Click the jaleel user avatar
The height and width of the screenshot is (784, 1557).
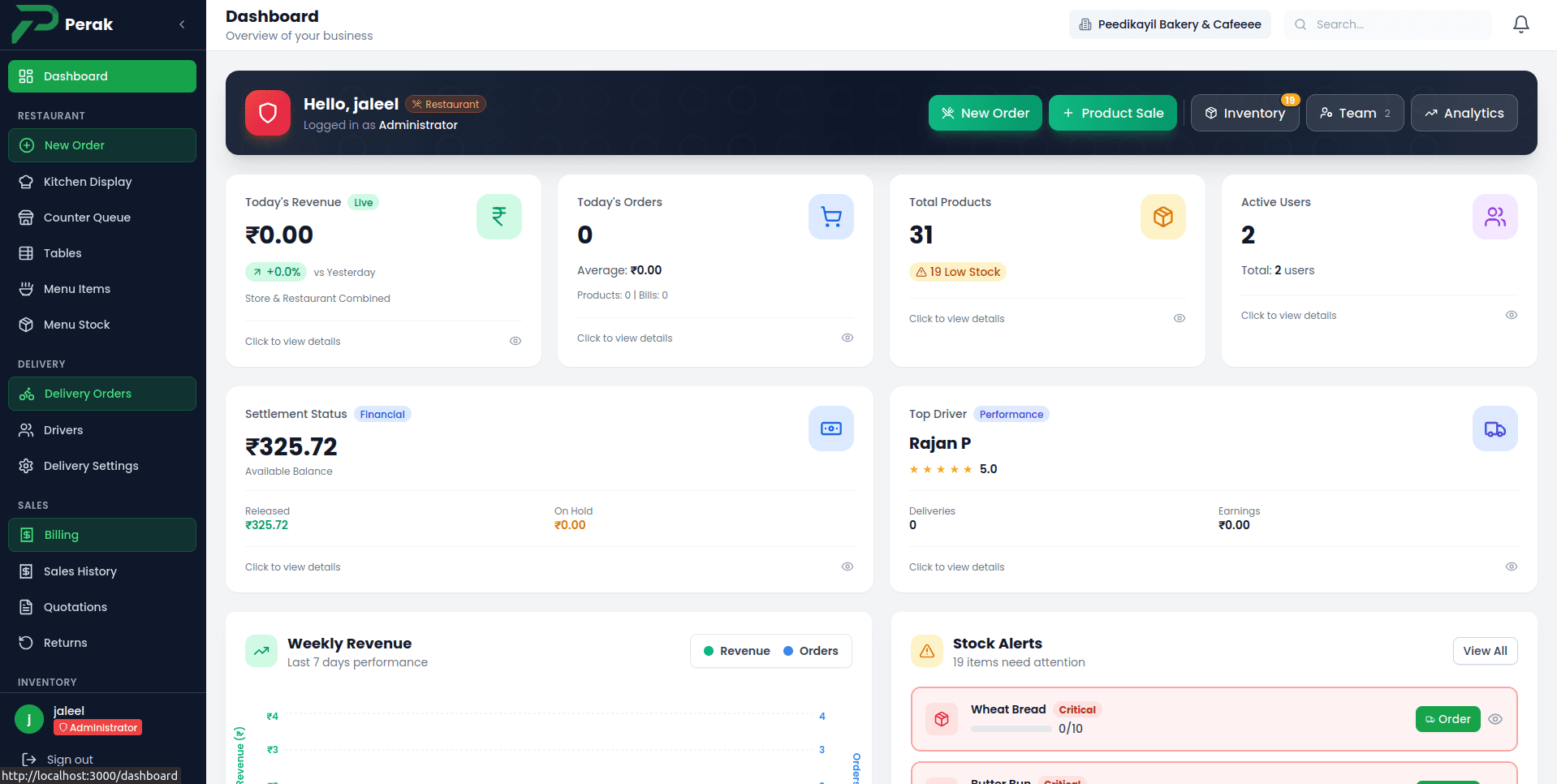coord(29,719)
